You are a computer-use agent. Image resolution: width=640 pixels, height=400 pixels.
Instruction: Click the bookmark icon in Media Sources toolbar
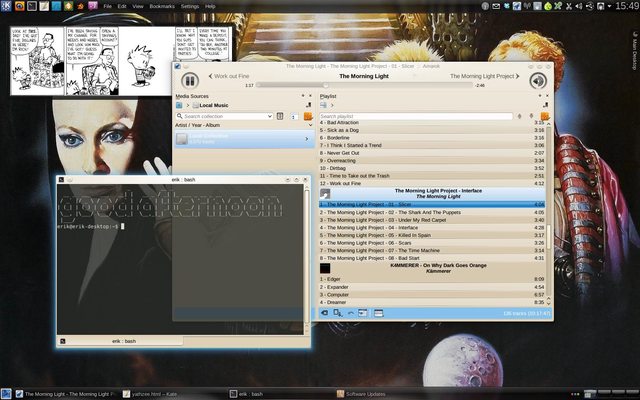309,105
